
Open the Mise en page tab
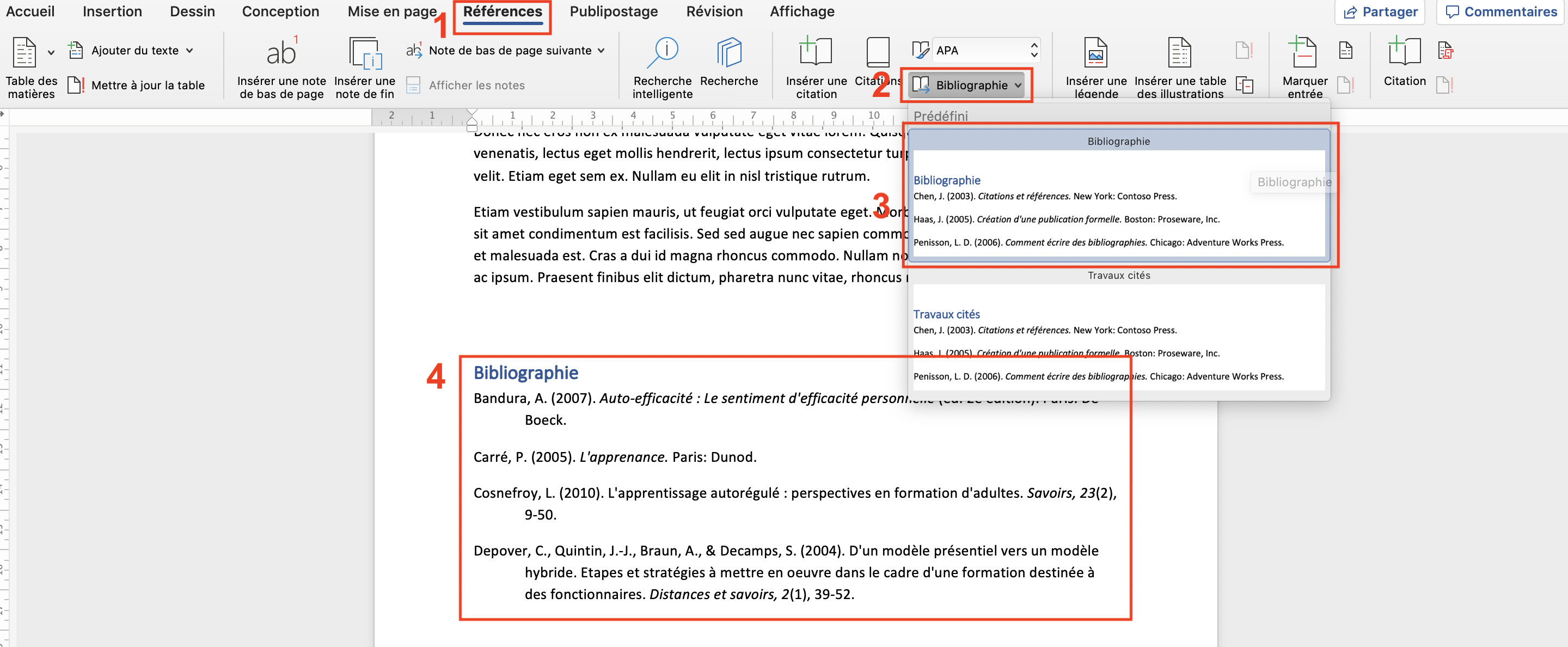pos(392,11)
